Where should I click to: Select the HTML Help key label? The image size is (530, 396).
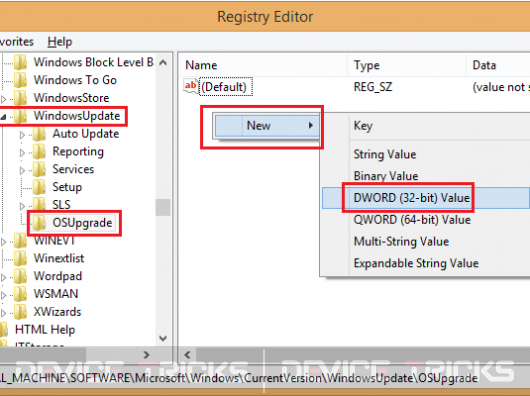(x=45, y=330)
